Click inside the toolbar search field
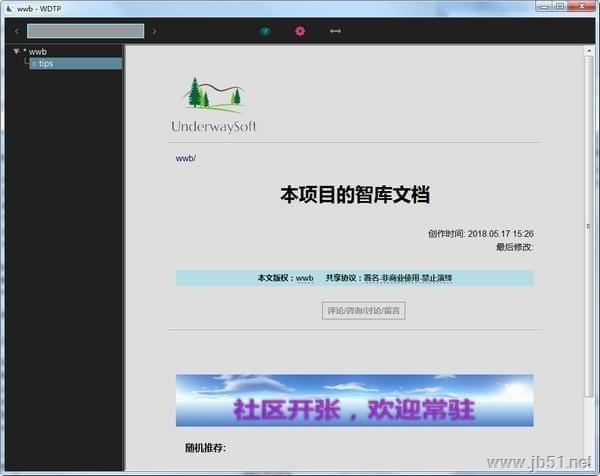 (85, 31)
